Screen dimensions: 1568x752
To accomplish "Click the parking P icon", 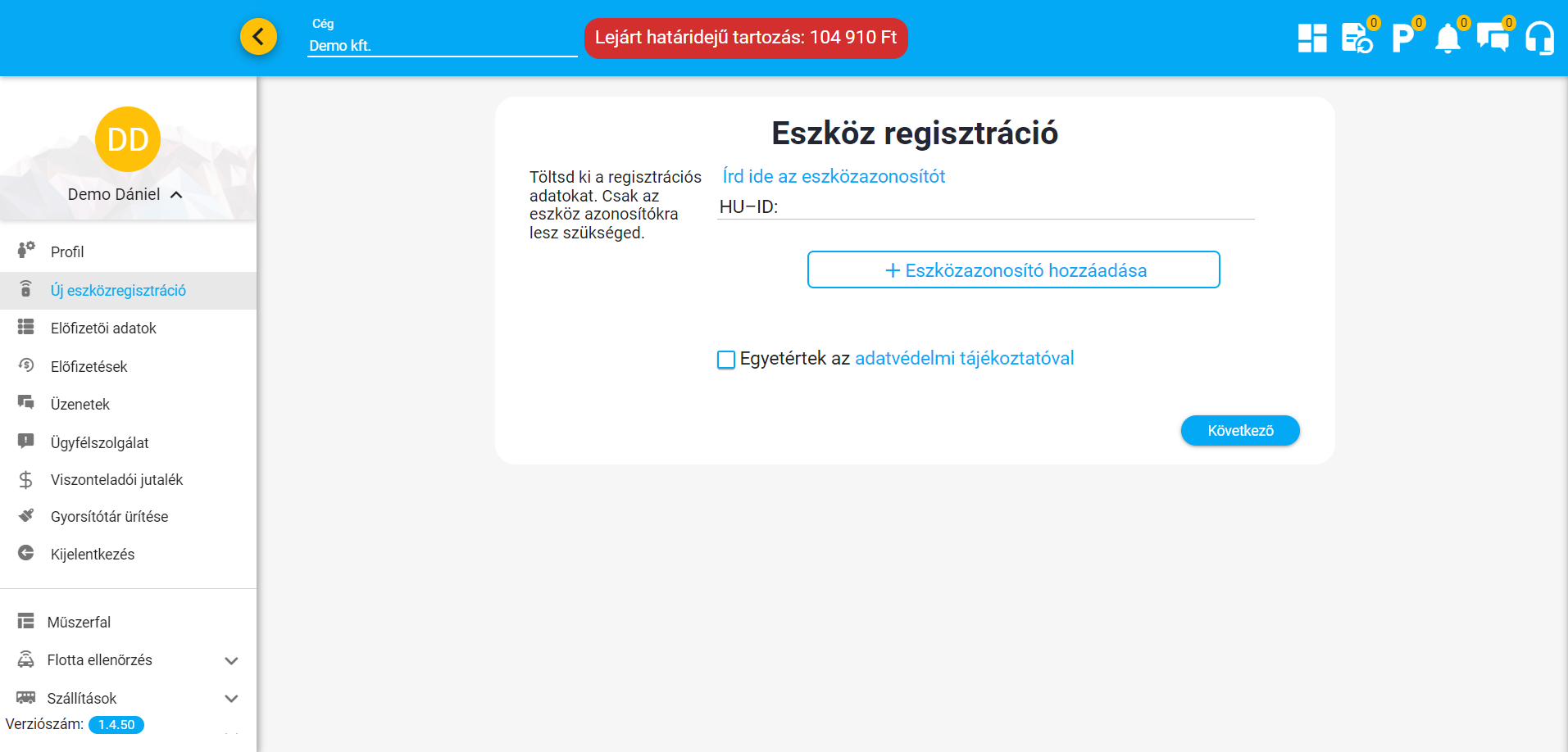I will pos(1402,38).
